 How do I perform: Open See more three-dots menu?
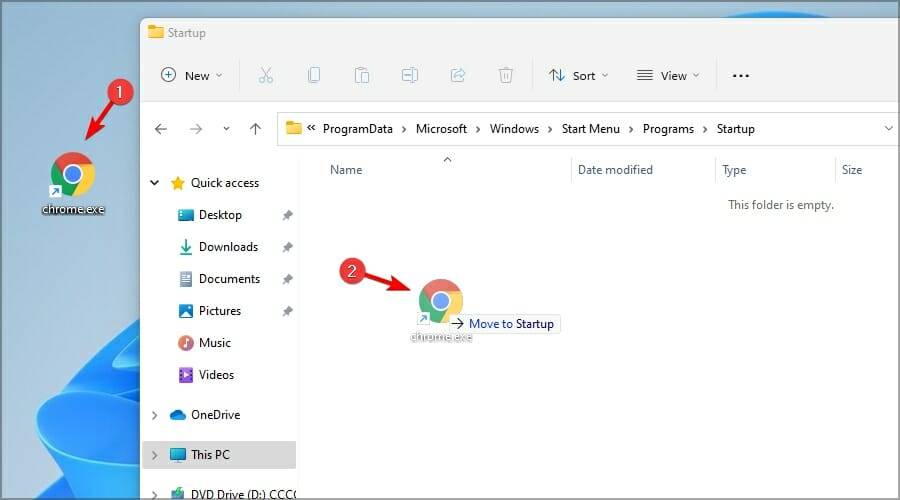tap(741, 75)
